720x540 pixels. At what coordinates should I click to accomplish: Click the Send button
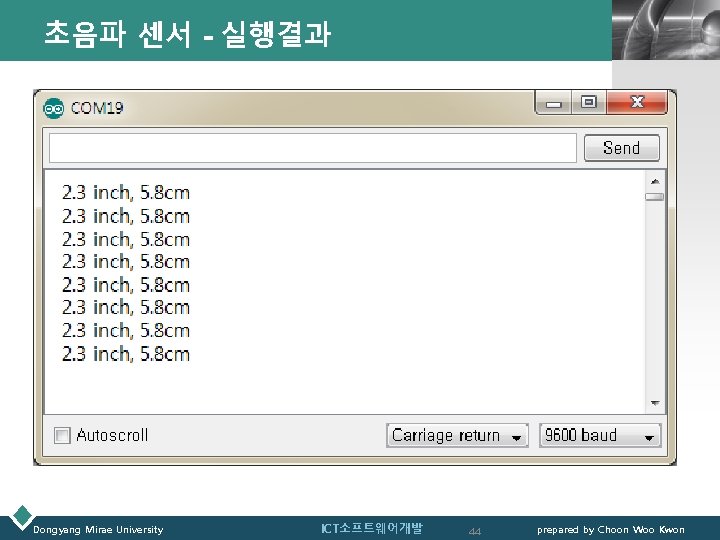(622, 148)
